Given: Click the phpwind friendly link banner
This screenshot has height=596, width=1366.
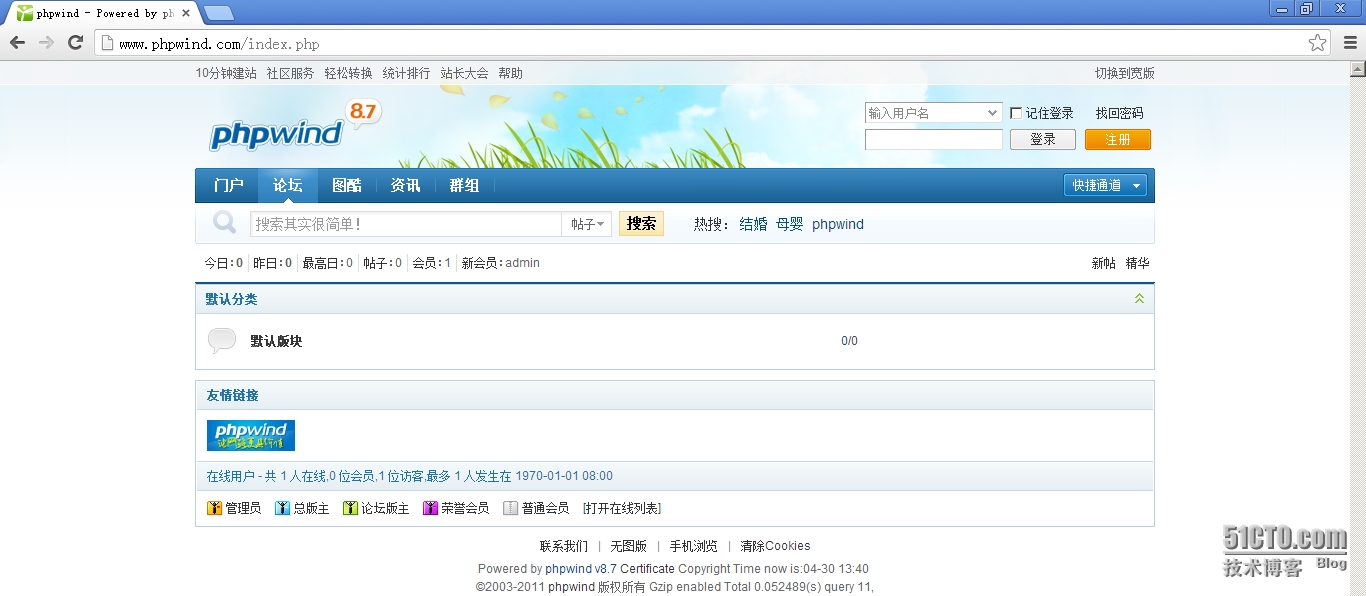Looking at the screenshot, I should tap(251, 435).
